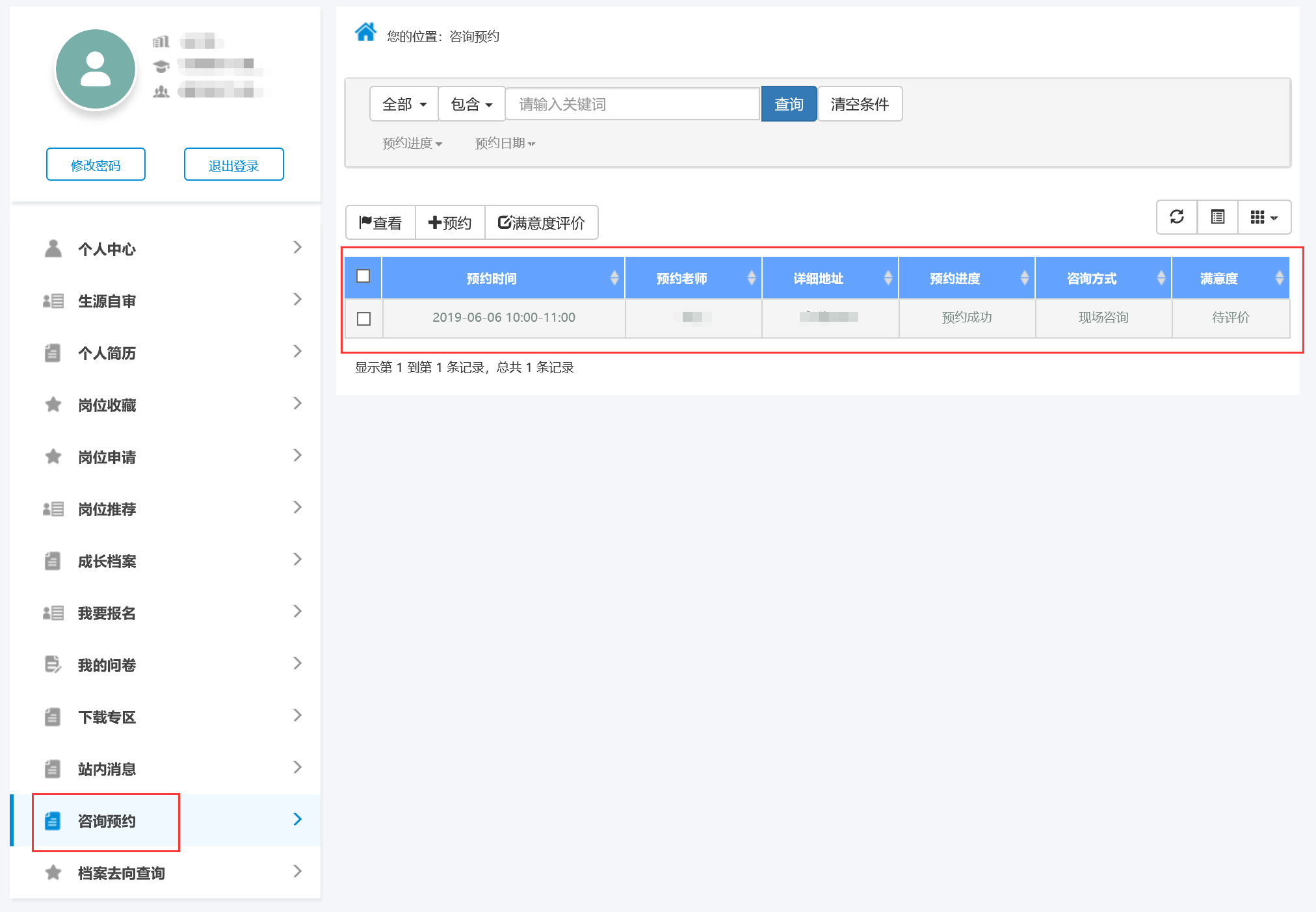Click the 预约 add button
The width and height of the screenshot is (1316, 912).
pos(450,223)
